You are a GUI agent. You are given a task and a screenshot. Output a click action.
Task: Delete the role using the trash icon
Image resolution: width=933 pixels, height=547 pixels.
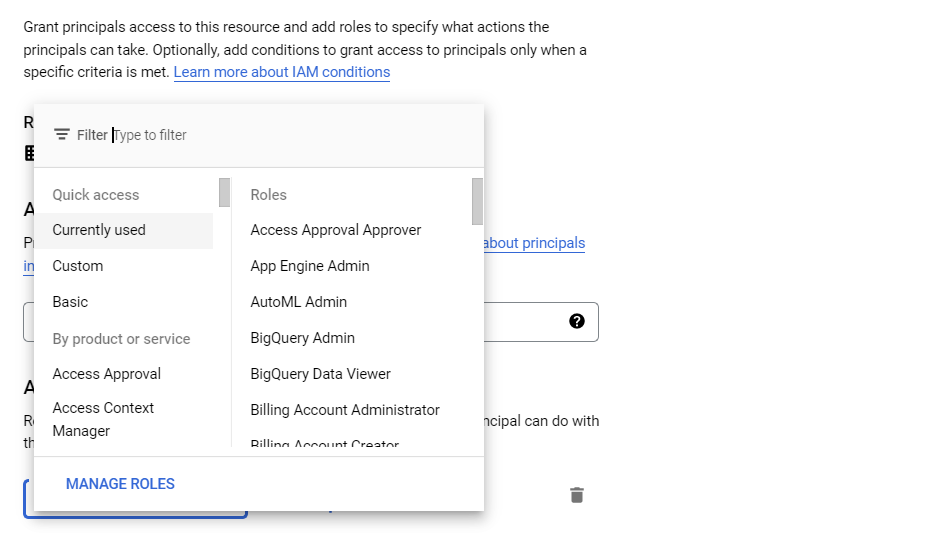[x=577, y=495]
